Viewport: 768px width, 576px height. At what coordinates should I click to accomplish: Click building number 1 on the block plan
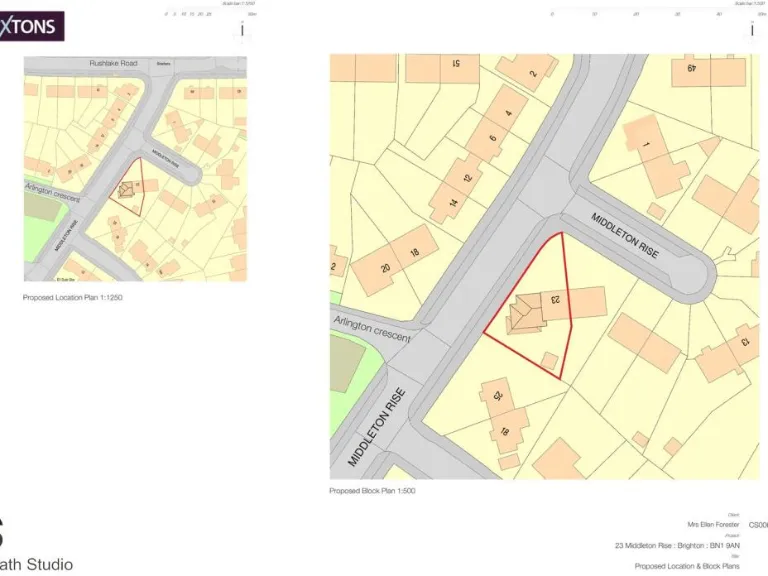pyautogui.click(x=645, y=147)
